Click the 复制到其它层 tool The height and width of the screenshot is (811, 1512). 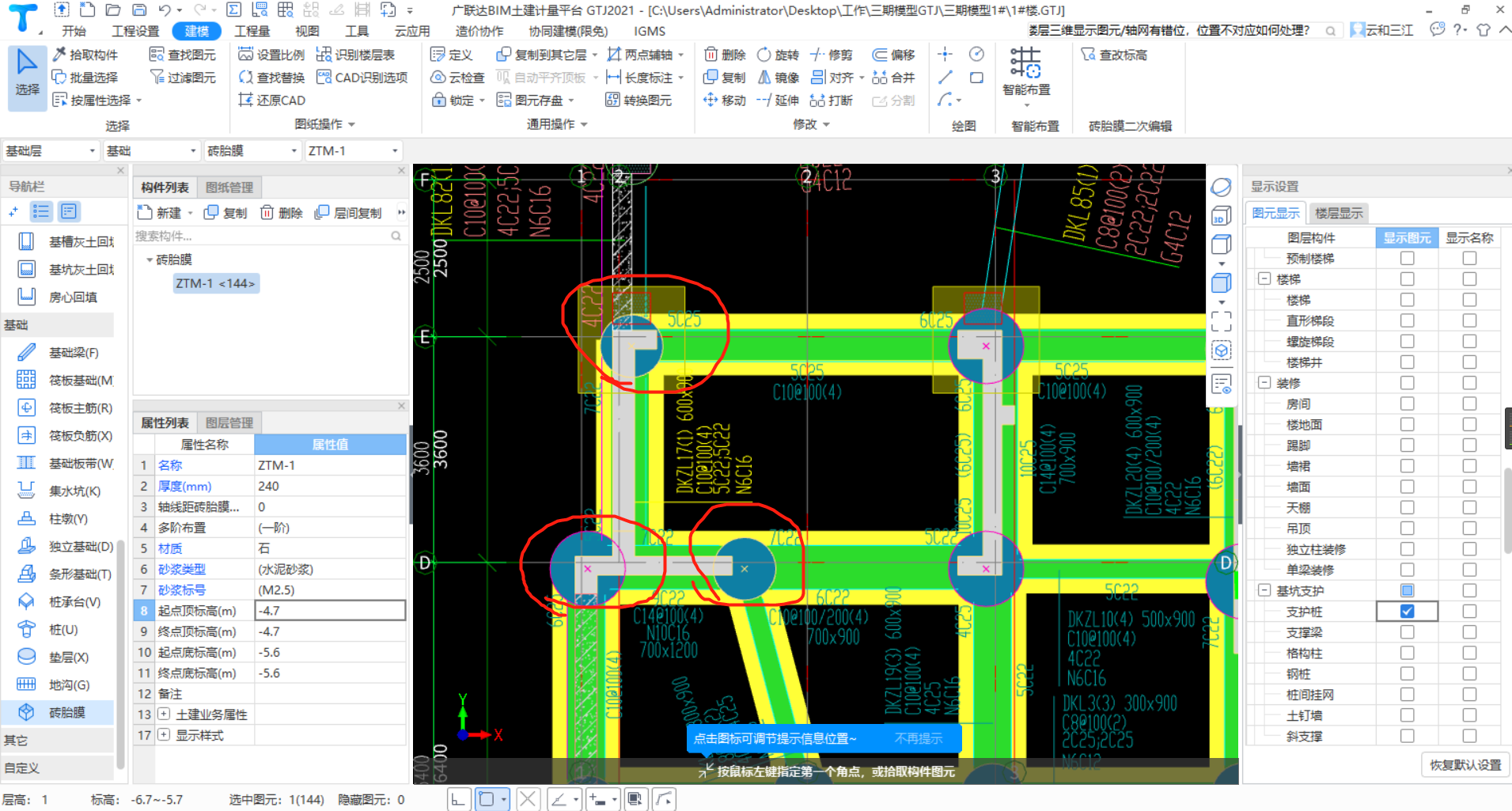pyautogui.click(x=547, y=55)
